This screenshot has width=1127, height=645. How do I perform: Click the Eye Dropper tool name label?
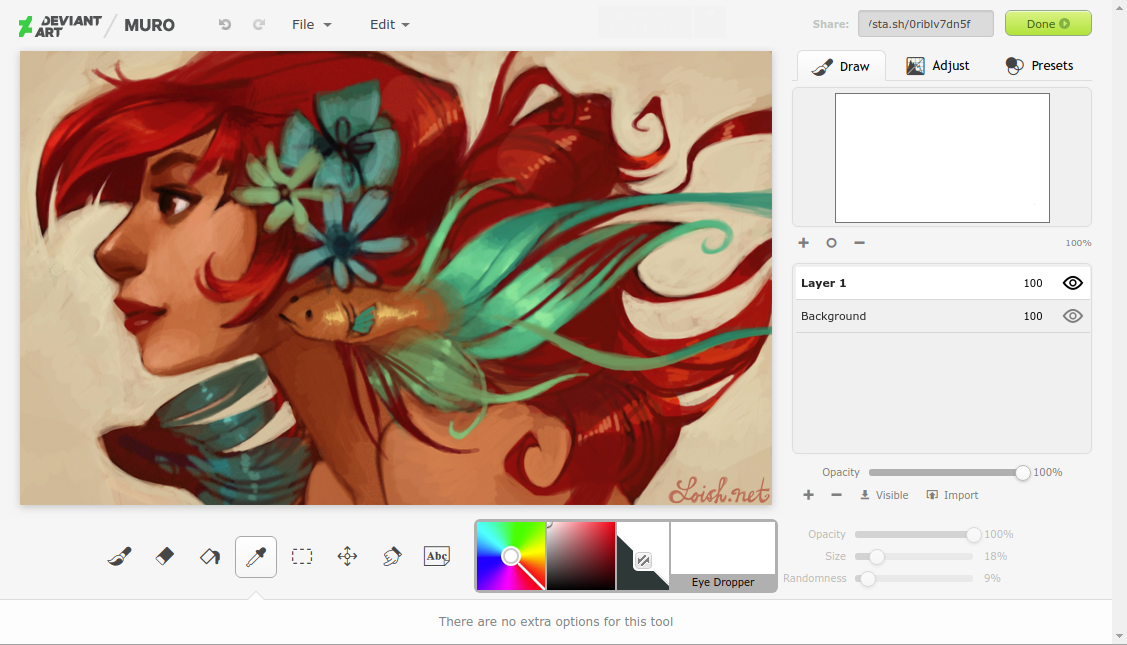coord(723,582)
